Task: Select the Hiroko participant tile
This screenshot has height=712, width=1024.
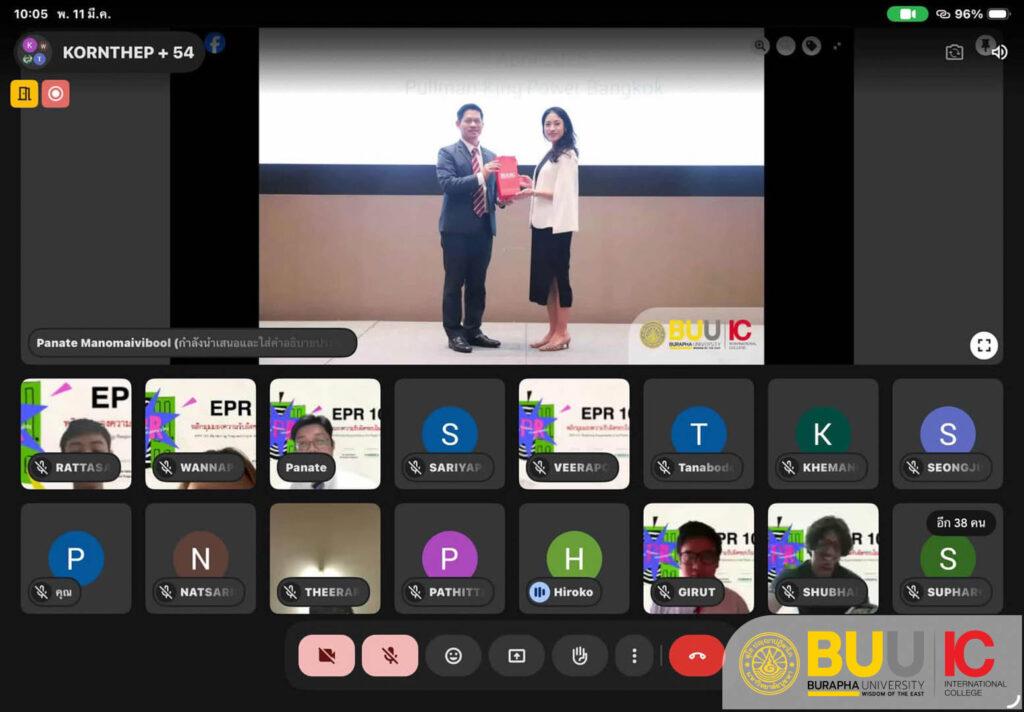Action: pyautogui.click(x=574, y=558)
